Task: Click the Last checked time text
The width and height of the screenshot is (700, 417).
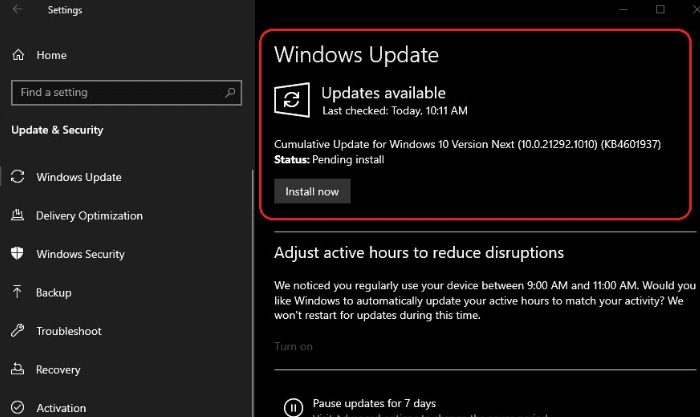Action: (395, 111)
